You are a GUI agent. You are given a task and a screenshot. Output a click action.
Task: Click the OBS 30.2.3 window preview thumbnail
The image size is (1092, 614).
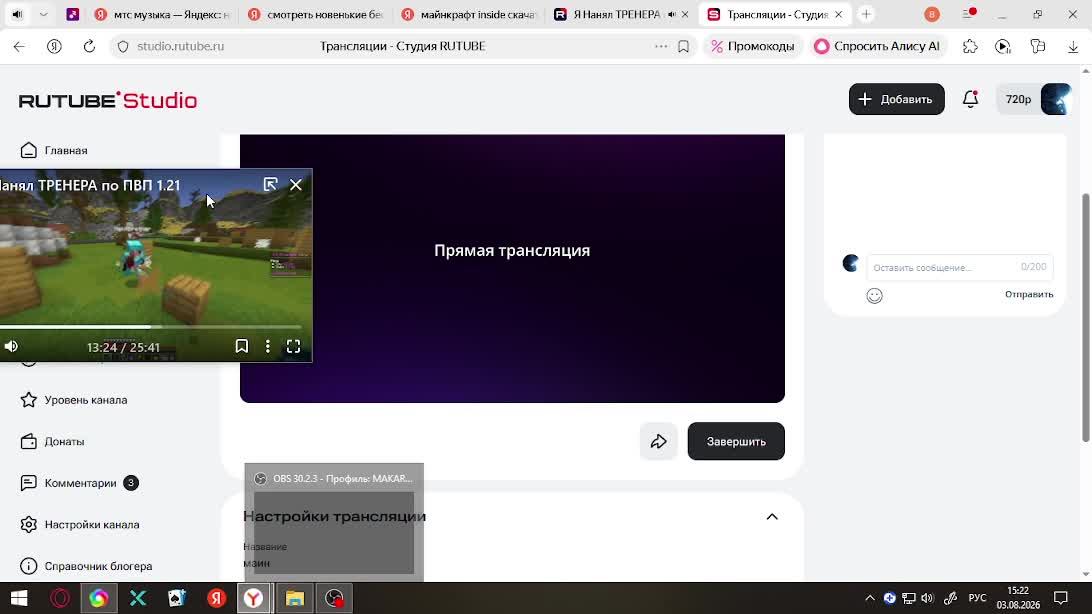click(x=334, y=522)
